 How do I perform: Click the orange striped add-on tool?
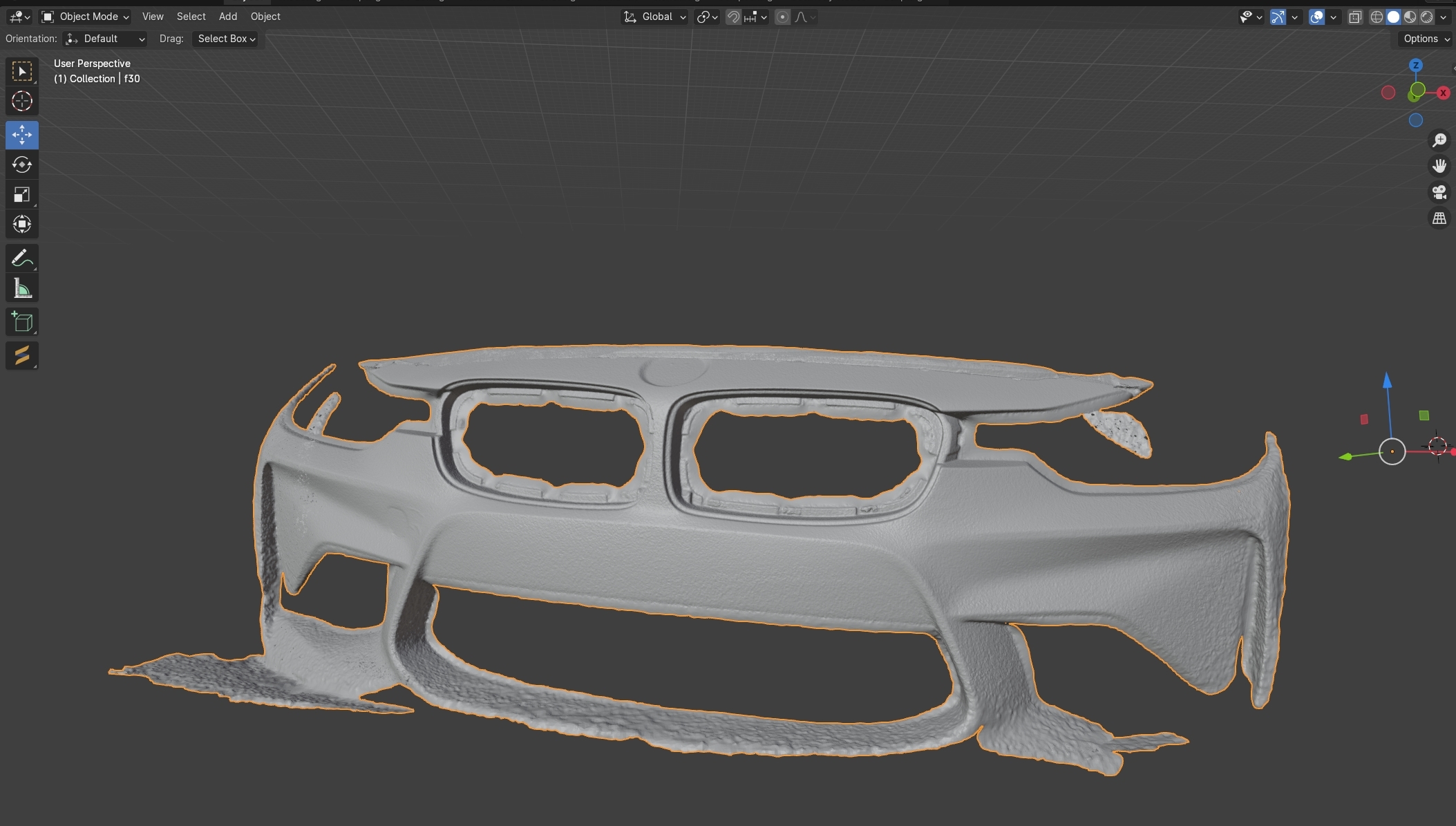pos(22,355)
